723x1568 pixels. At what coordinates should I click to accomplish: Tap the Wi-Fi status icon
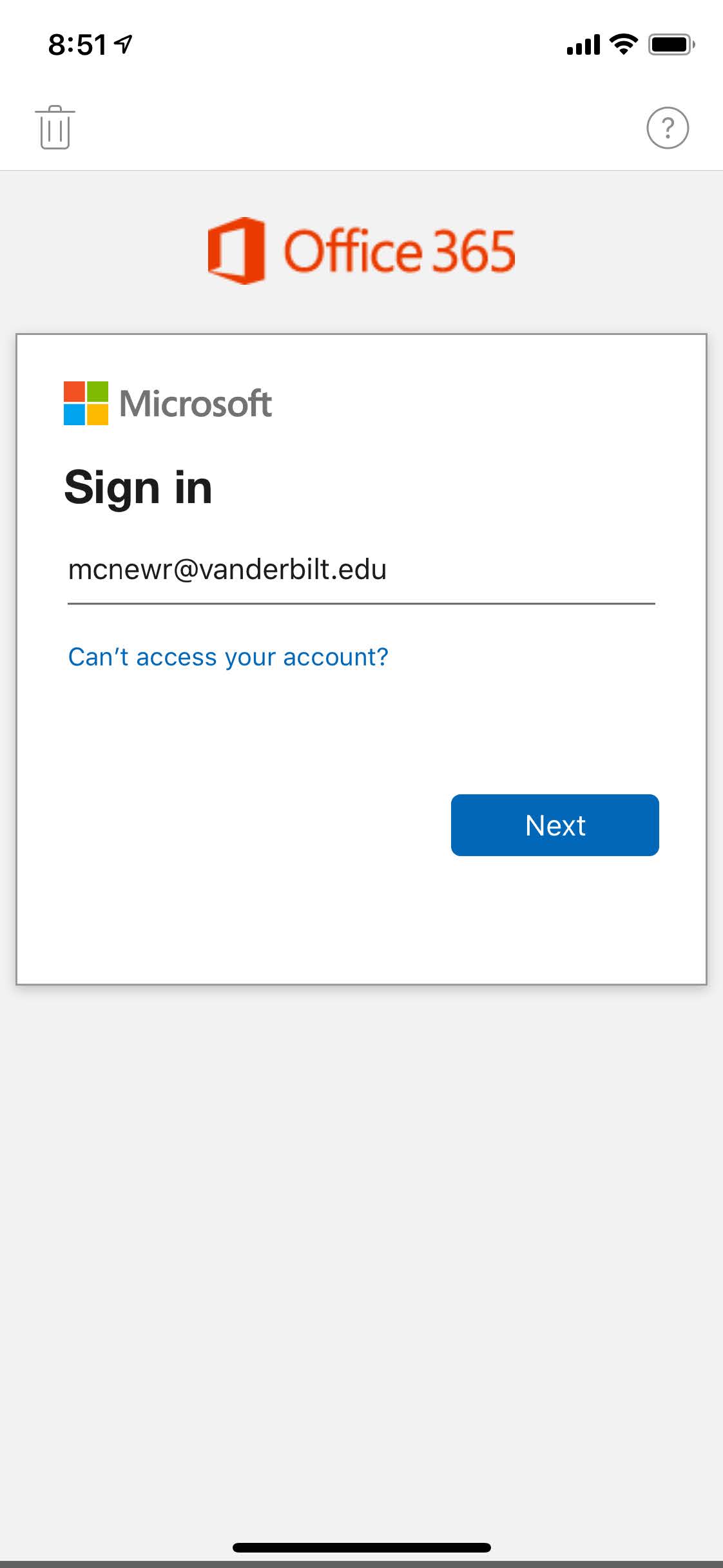click(623, 44)
